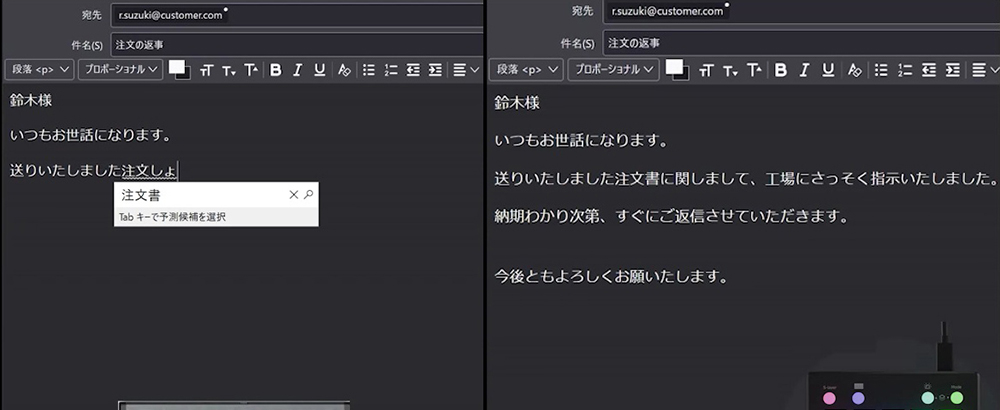
Task: Click the 注文の返事 subject field in the right window
Action: (801, 43)
